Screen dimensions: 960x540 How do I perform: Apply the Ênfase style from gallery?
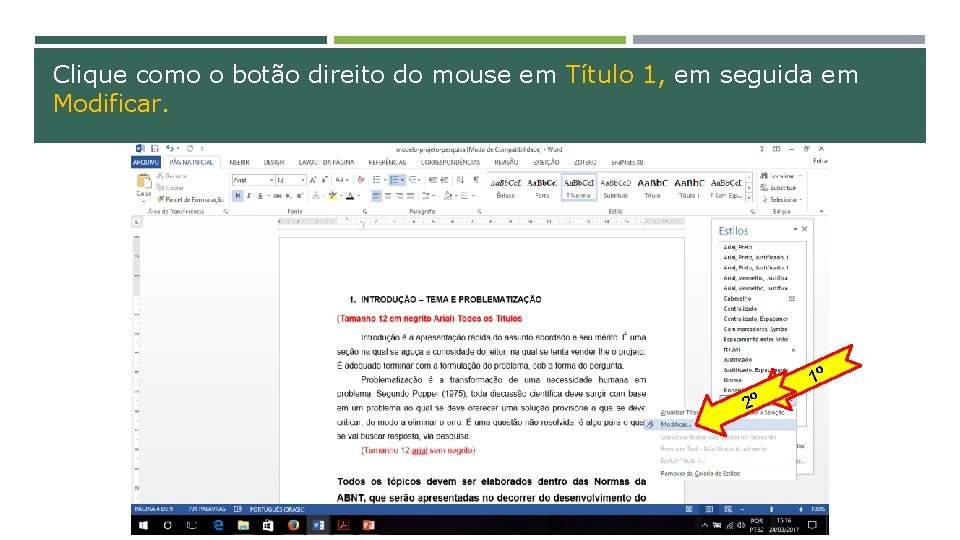click(506, 188)
